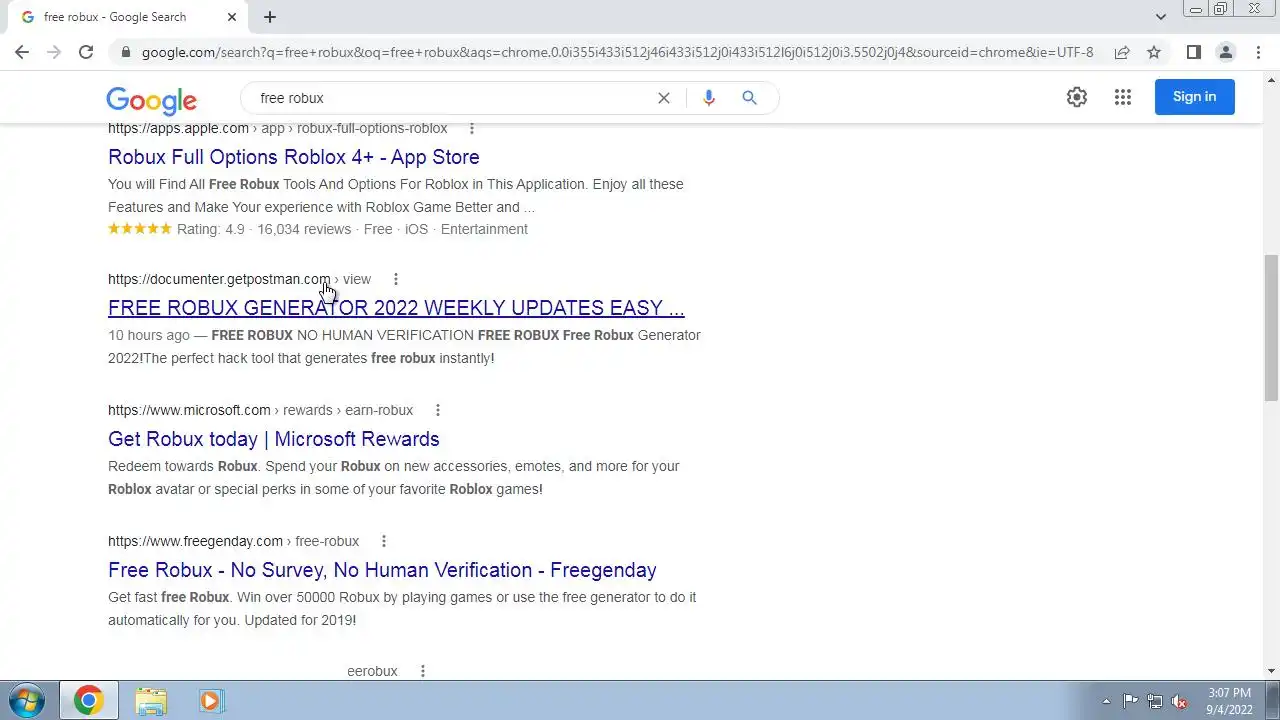Start voice search with microphone

click(709, 98)
